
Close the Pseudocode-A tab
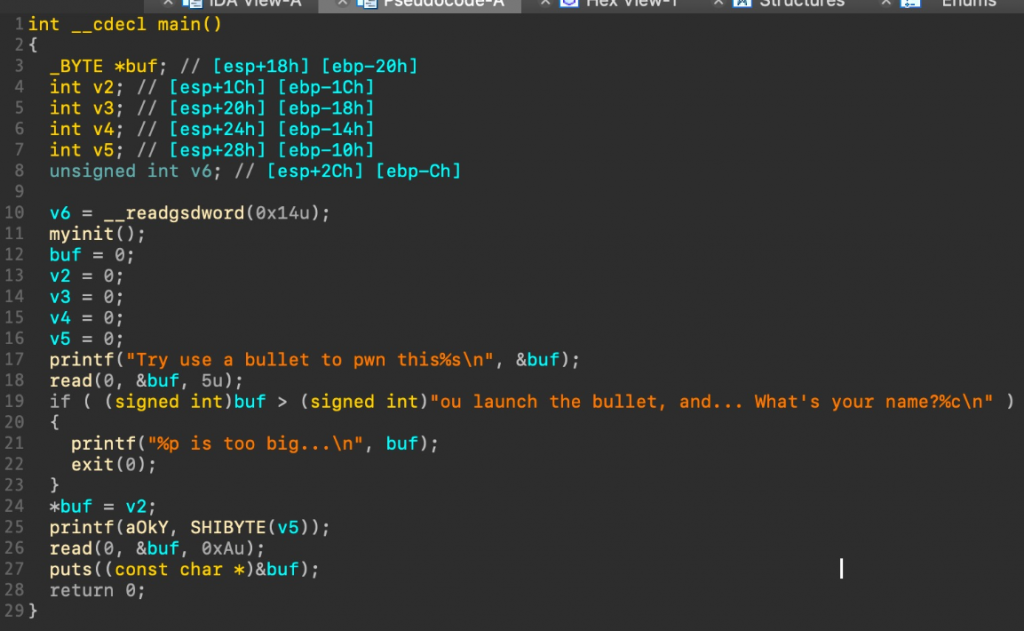pos(343,4)
